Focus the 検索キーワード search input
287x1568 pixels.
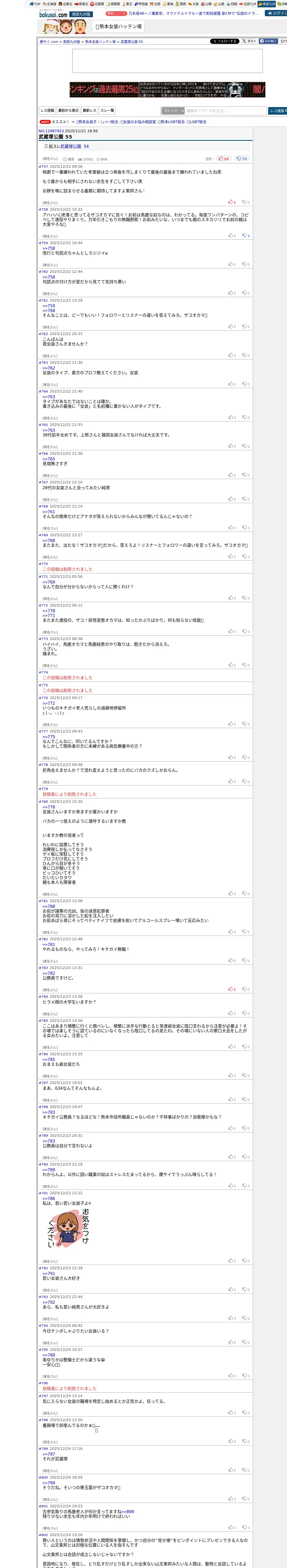(x=226, y=111)
